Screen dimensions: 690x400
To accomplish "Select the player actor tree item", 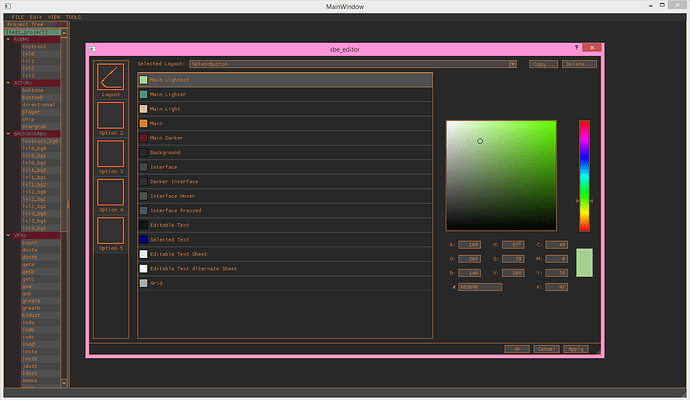I will [x=40, y=112].
